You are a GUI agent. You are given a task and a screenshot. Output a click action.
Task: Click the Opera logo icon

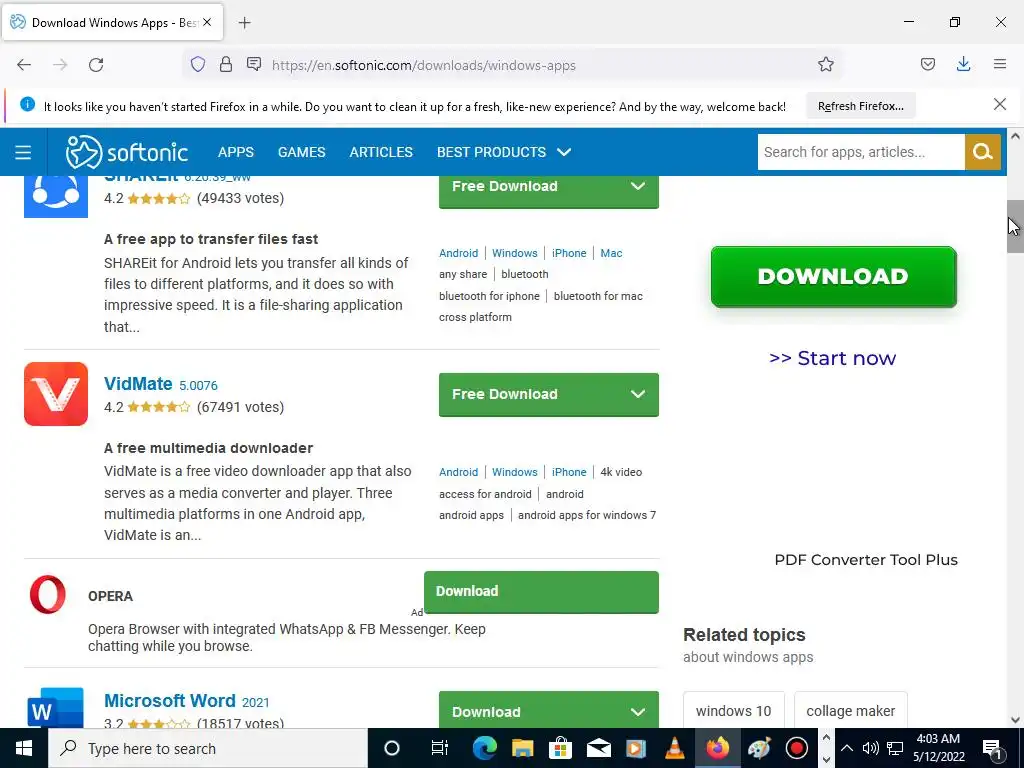point(48,594)
